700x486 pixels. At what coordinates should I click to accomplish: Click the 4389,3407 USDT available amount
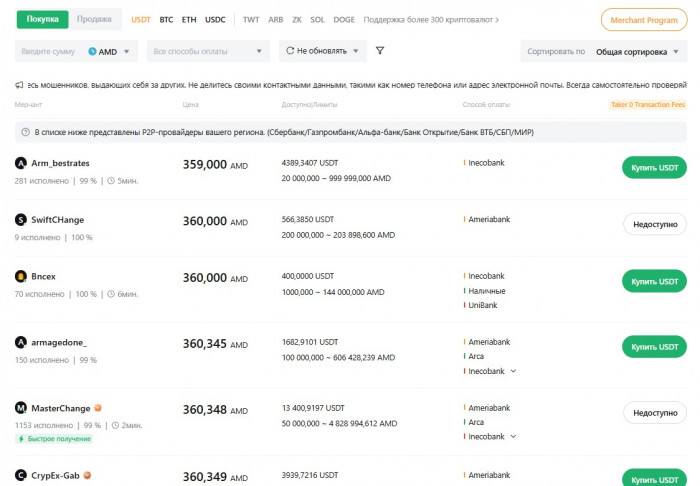[x=310, y=163]
